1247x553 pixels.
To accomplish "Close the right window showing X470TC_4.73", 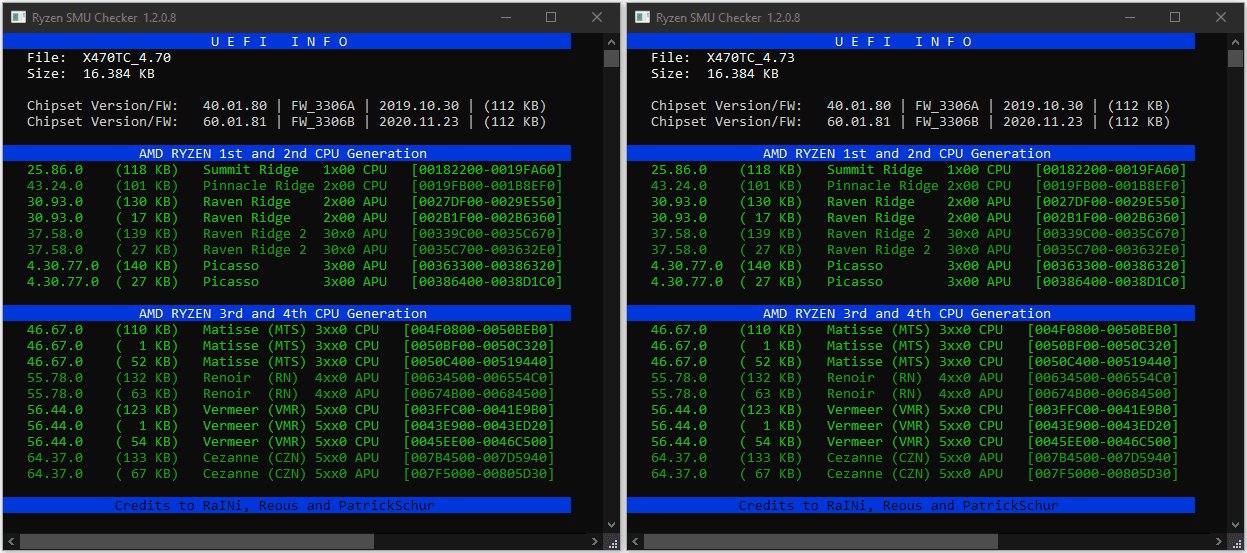I will 1221,17.
